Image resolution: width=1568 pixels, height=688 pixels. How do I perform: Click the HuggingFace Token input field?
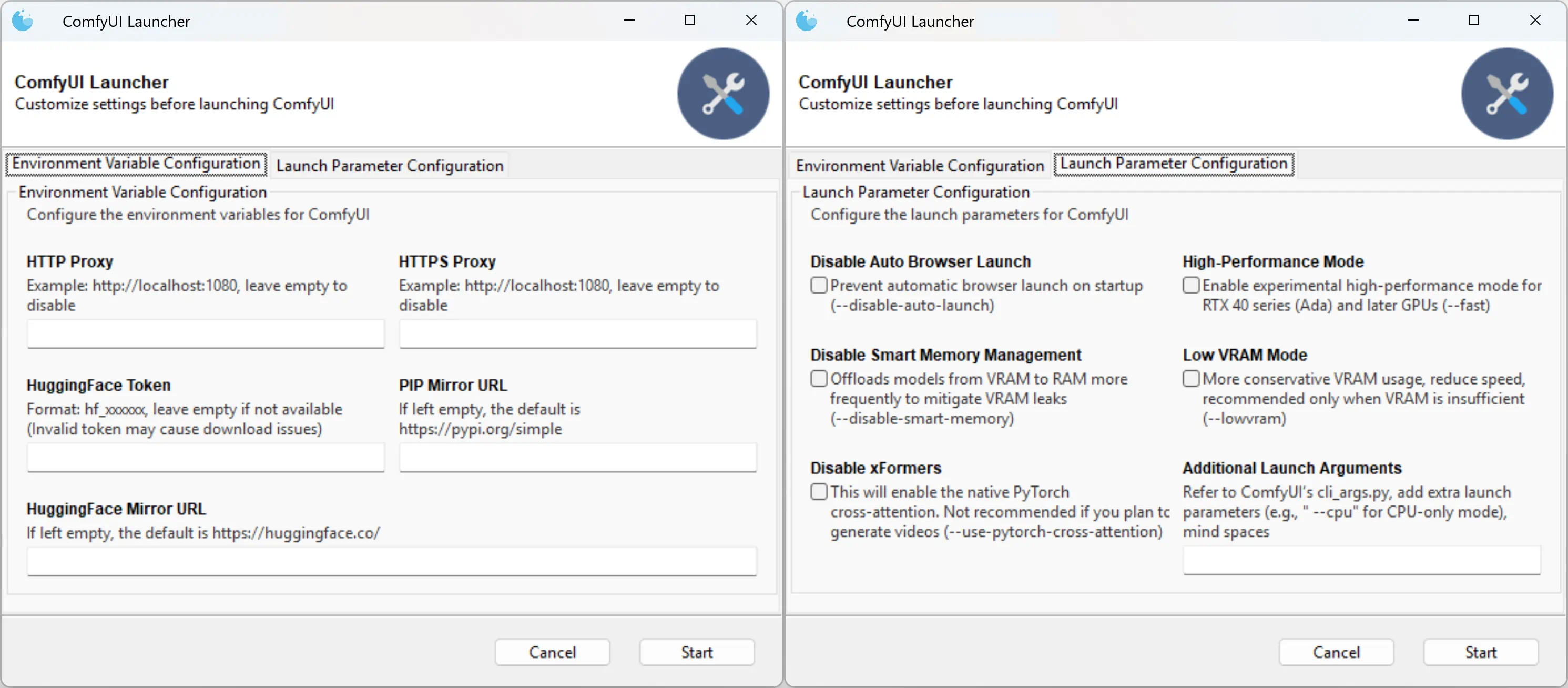(206, 457)
